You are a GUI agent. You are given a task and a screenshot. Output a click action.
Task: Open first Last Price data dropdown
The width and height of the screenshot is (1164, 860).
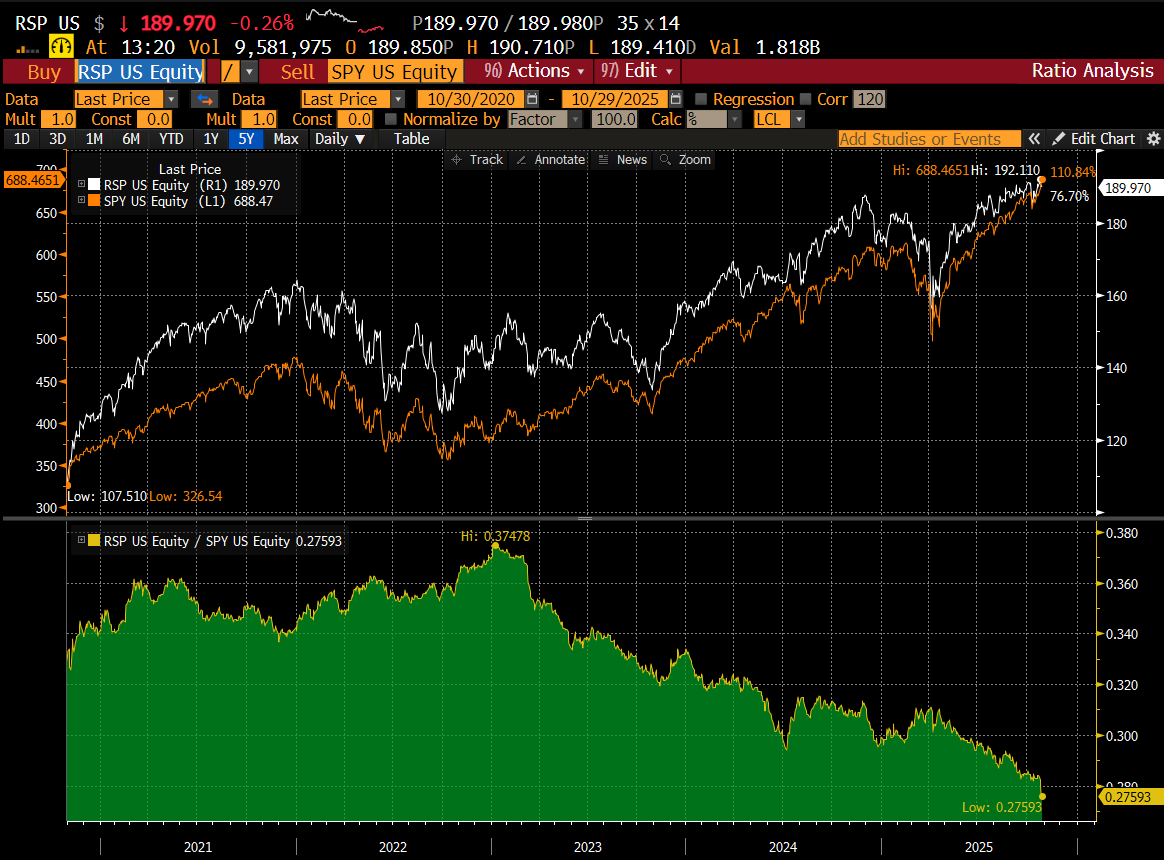click(x=171, y=99)
